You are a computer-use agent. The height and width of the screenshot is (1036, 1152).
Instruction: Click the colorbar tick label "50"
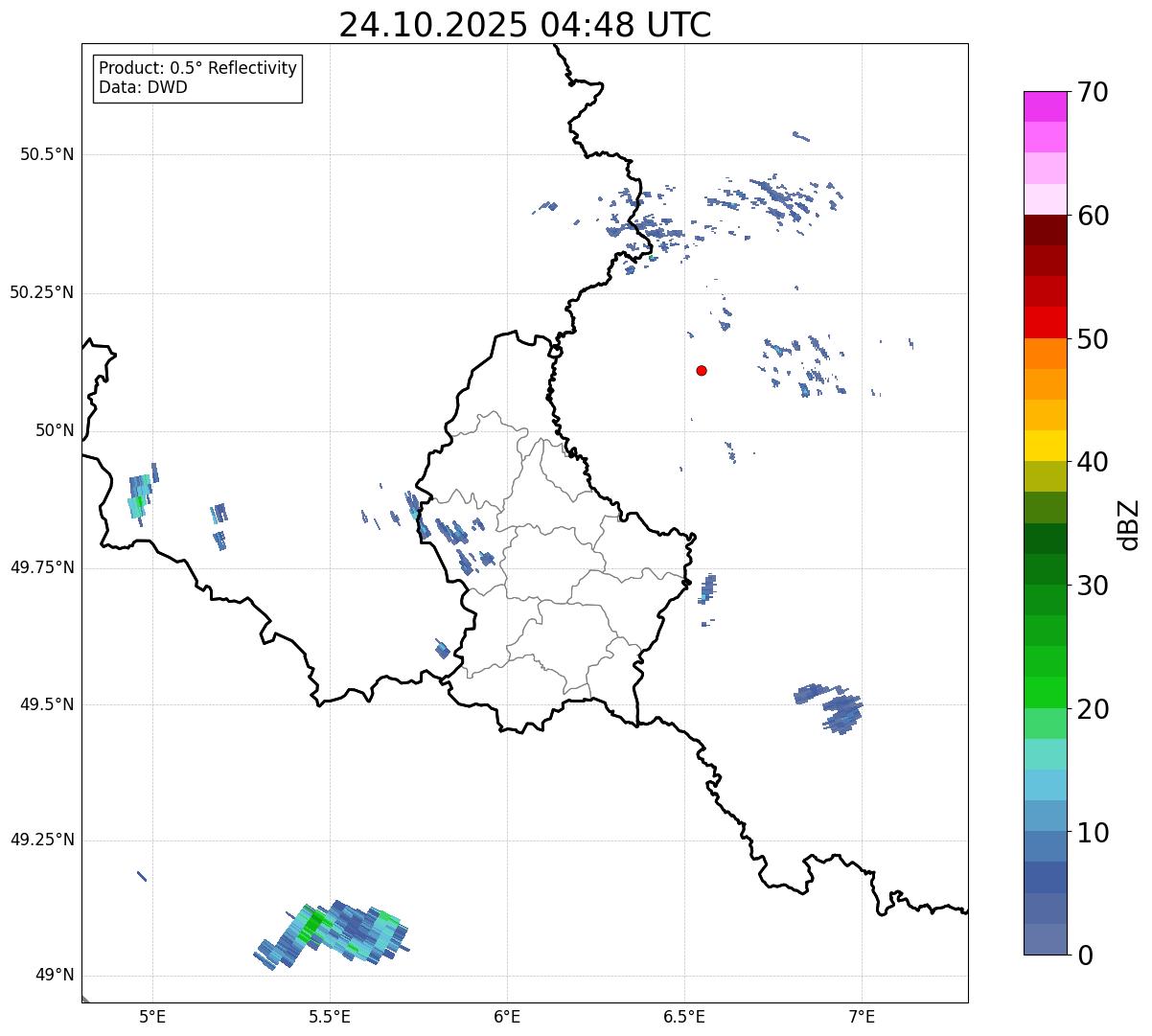tap(1093, 339)
